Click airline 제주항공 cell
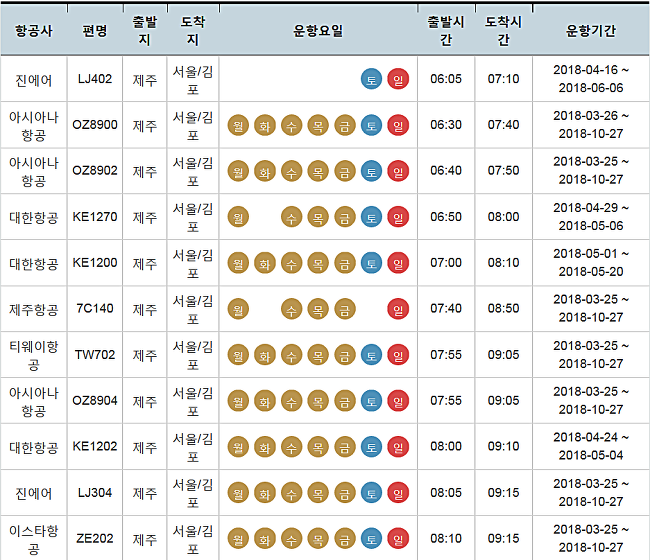 (34, 310)
